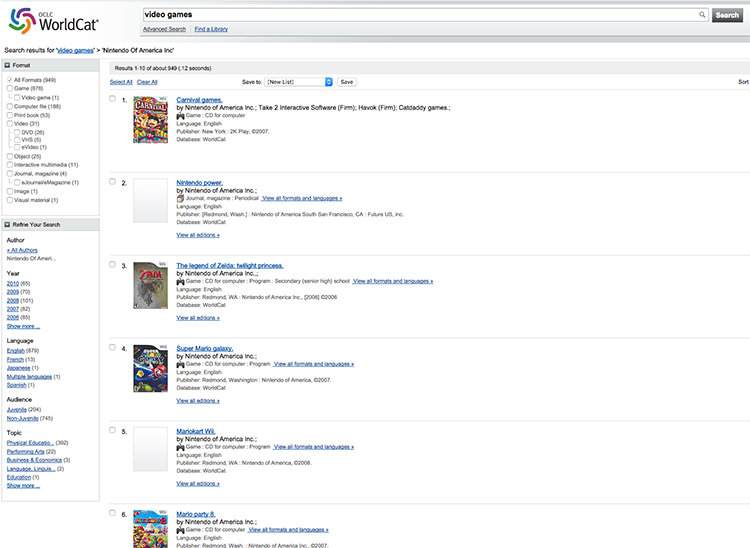Screen dimensions: 750x548
Task: Filter by Performing Arts topic
Action: pos(25,451)
